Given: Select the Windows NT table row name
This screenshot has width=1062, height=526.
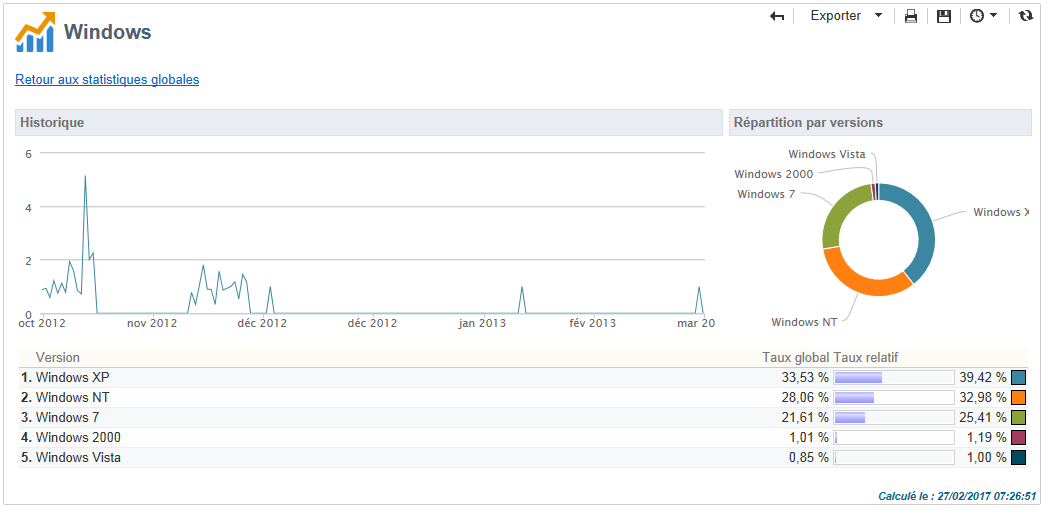Looking at the screenshot, I should click(x=72, y=397).
